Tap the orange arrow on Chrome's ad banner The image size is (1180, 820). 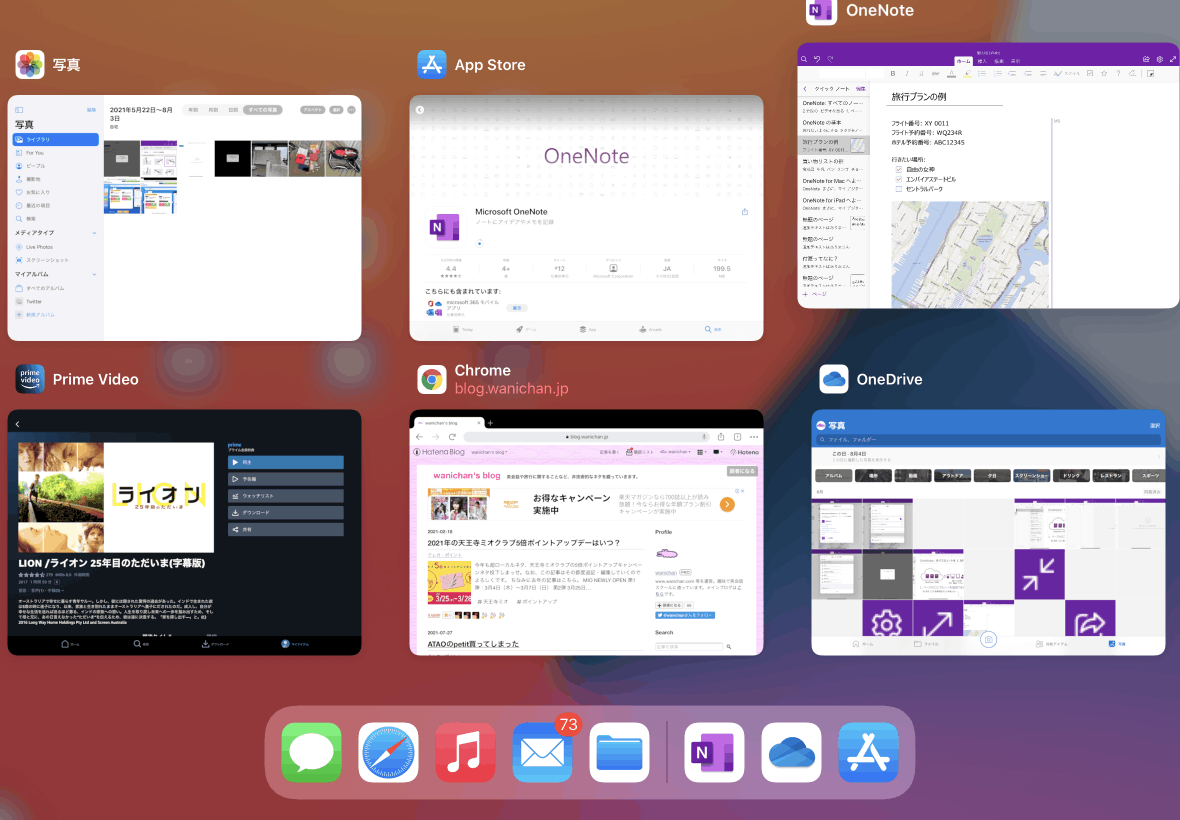(727, 505)
